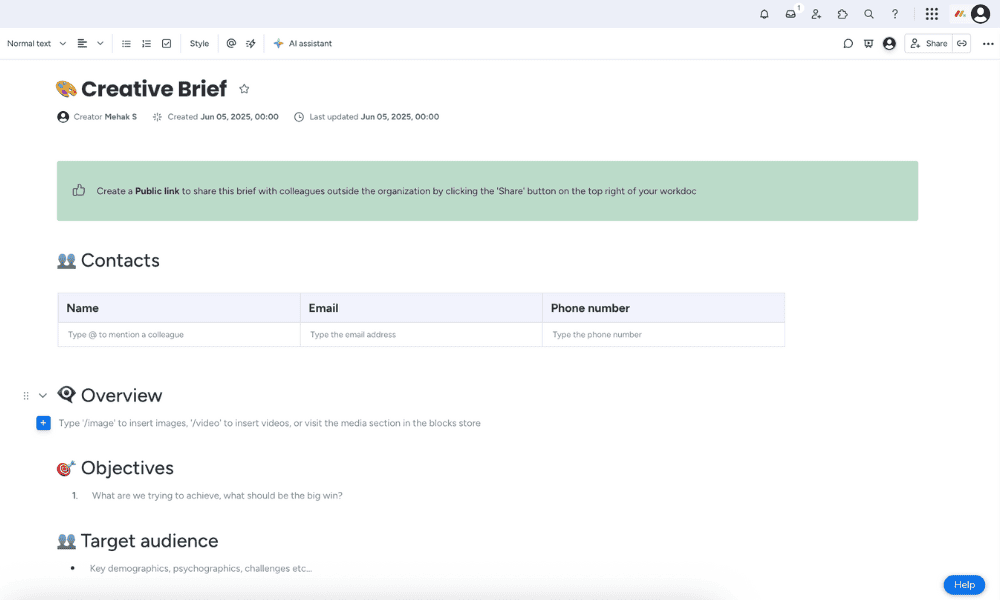Open the comments bubble icon

click(x=848, y=43)
